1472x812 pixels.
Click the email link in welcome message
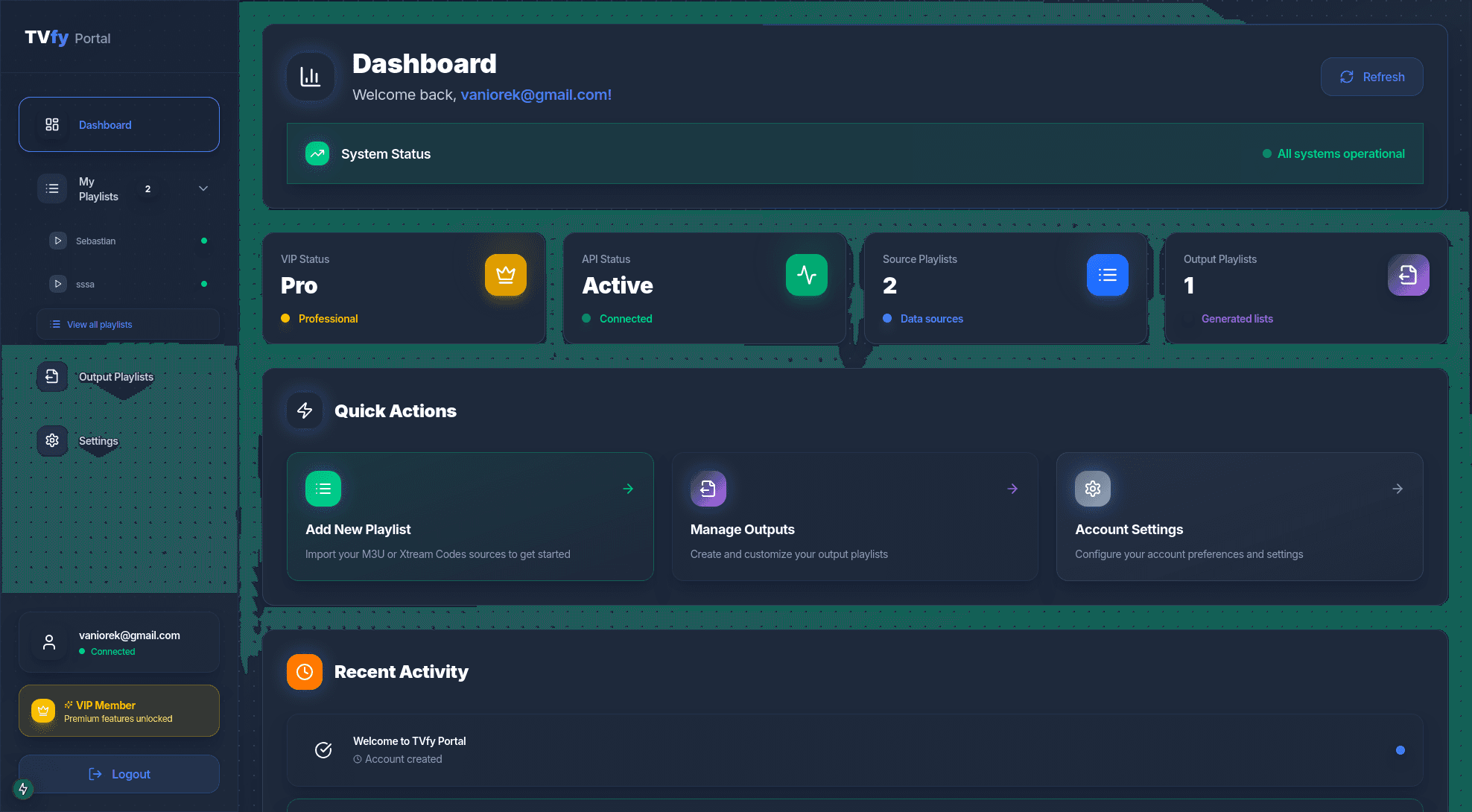point(536,95)
